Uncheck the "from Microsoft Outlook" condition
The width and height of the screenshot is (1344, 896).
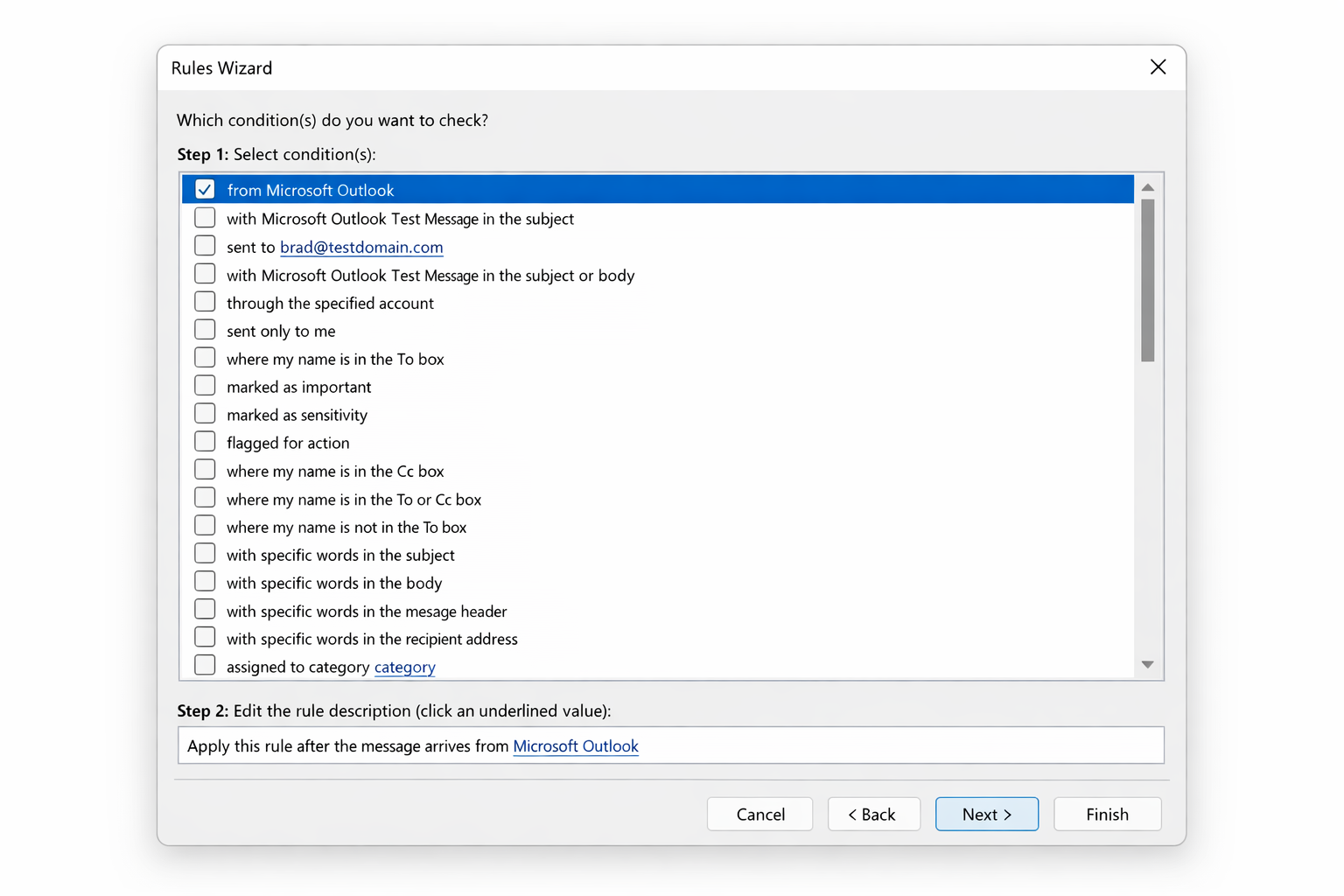(x=204, y=188)
